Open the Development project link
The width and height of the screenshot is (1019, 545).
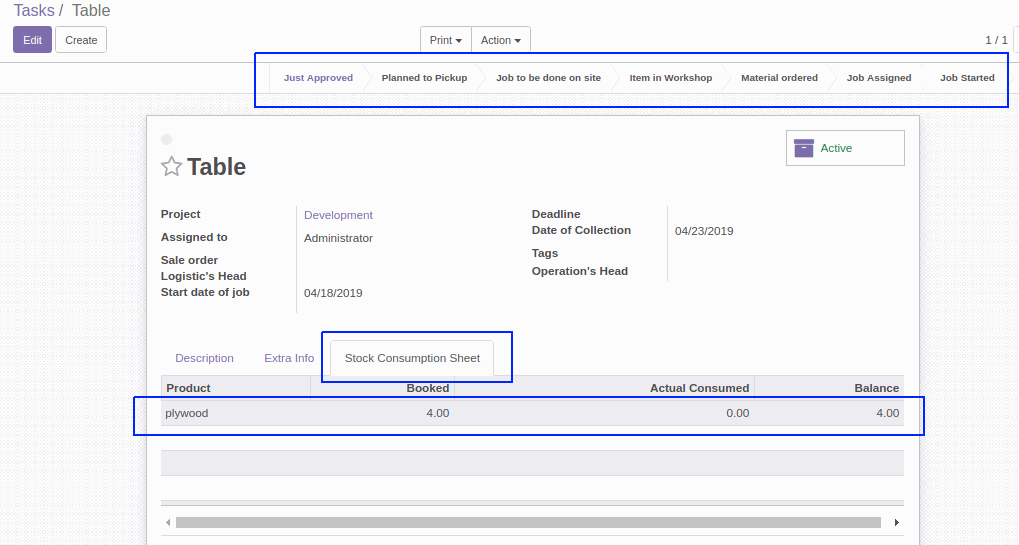pyautogui.click(x=338, y=215)
